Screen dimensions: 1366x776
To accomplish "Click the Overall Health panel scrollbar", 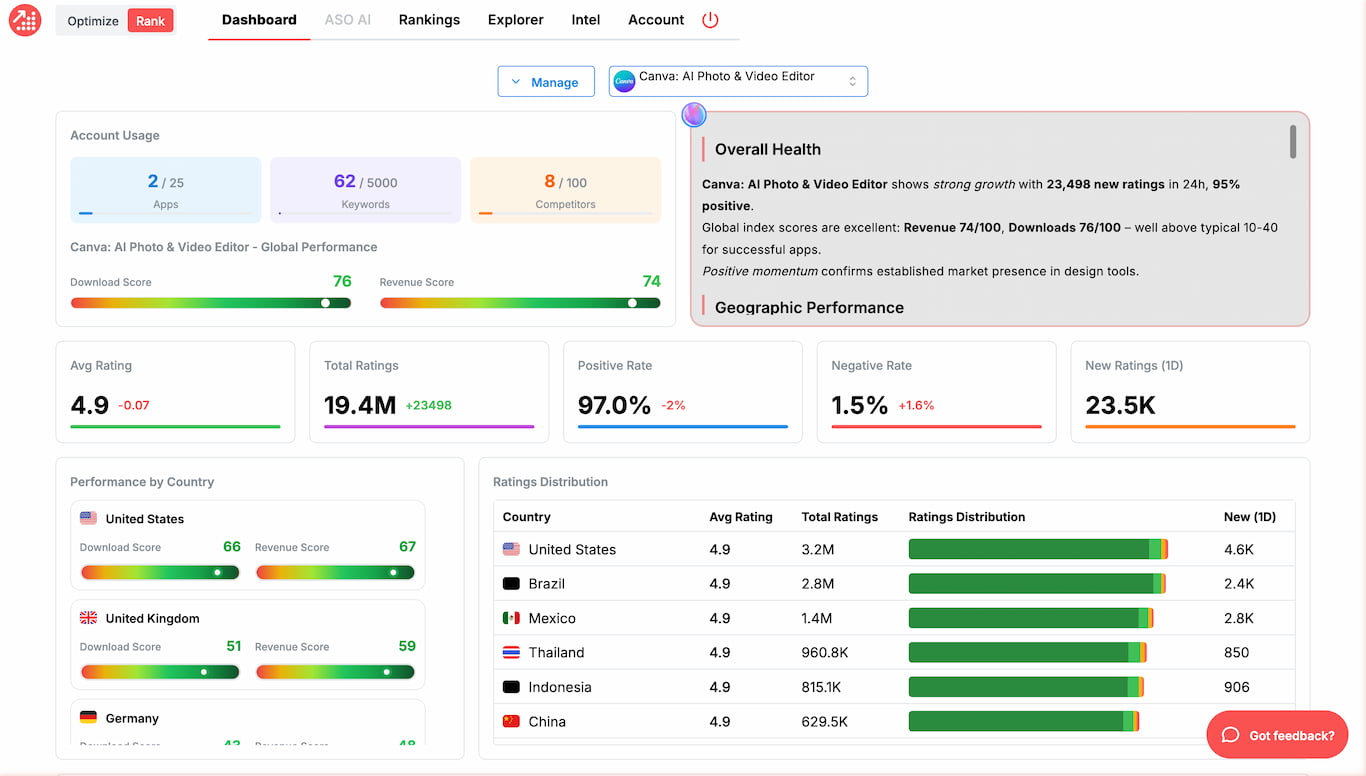I will click(1293, 142).
